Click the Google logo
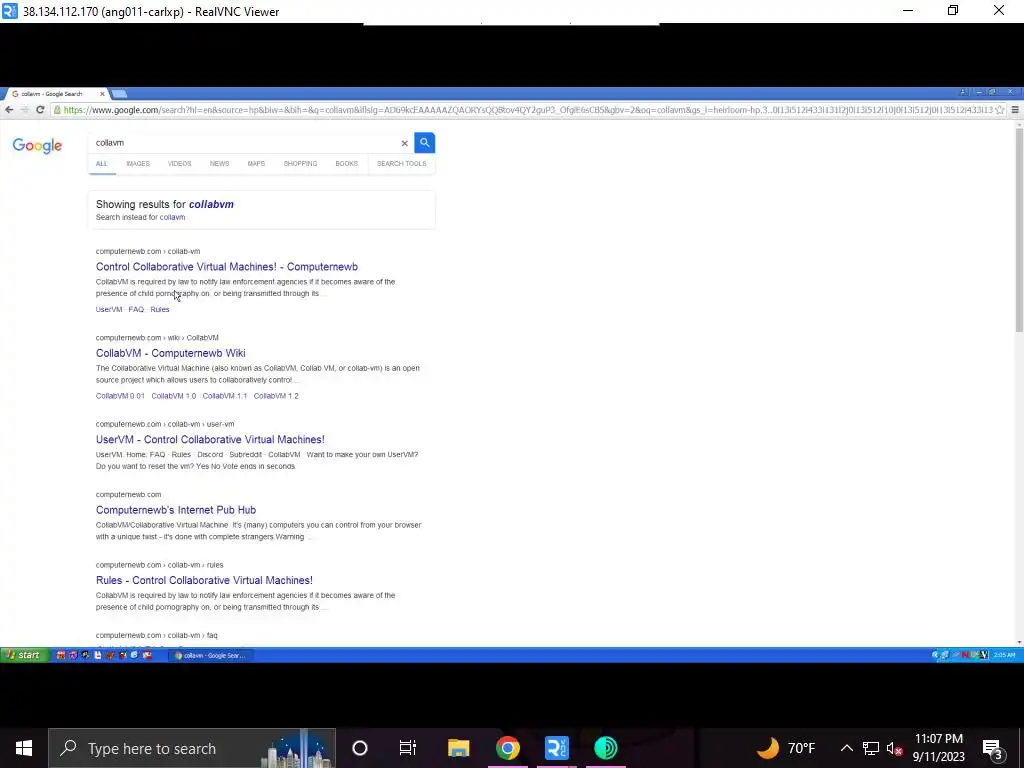The image size is (1024, 768). (x=37, y=146)
